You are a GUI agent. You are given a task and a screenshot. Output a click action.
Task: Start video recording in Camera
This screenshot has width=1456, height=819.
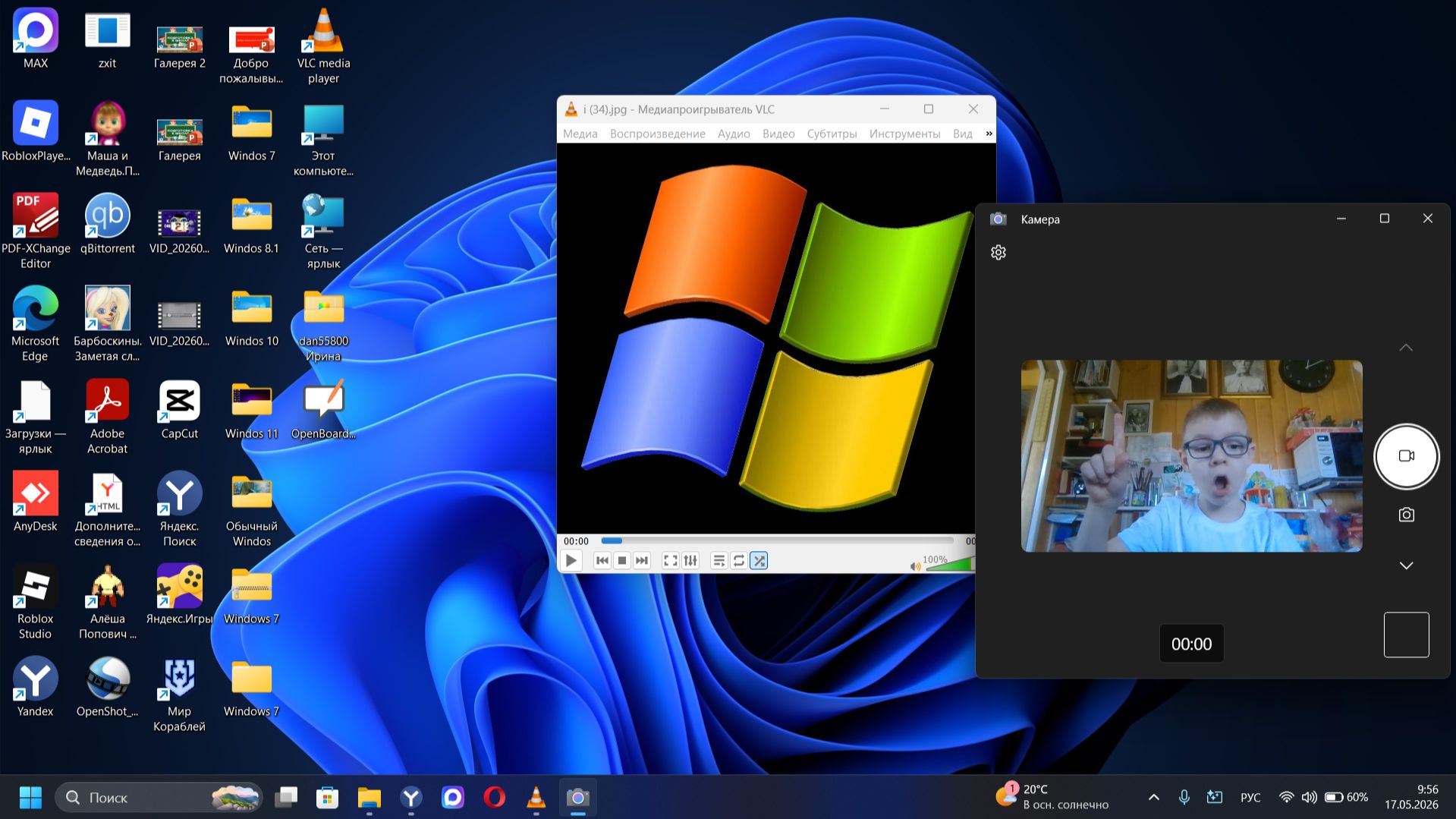click(x=1407, y=456)
